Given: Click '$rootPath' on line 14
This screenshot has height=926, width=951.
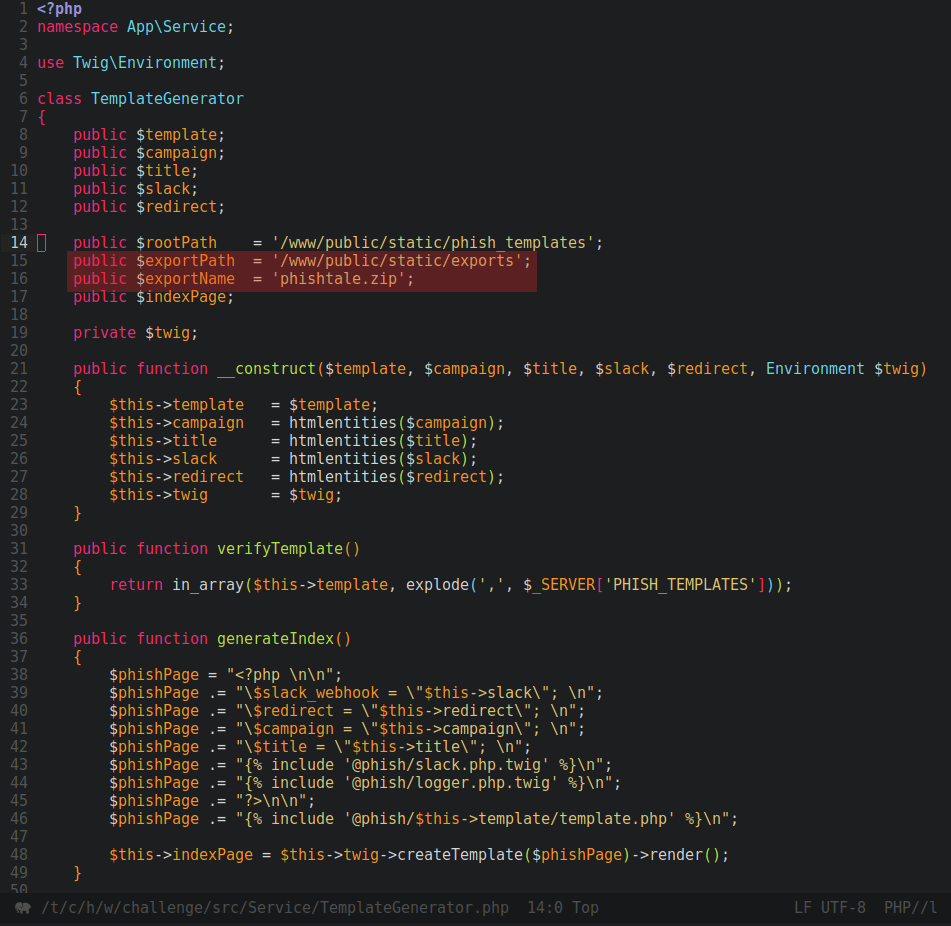Looking at the screenshot, I should (x=176, y=243).
